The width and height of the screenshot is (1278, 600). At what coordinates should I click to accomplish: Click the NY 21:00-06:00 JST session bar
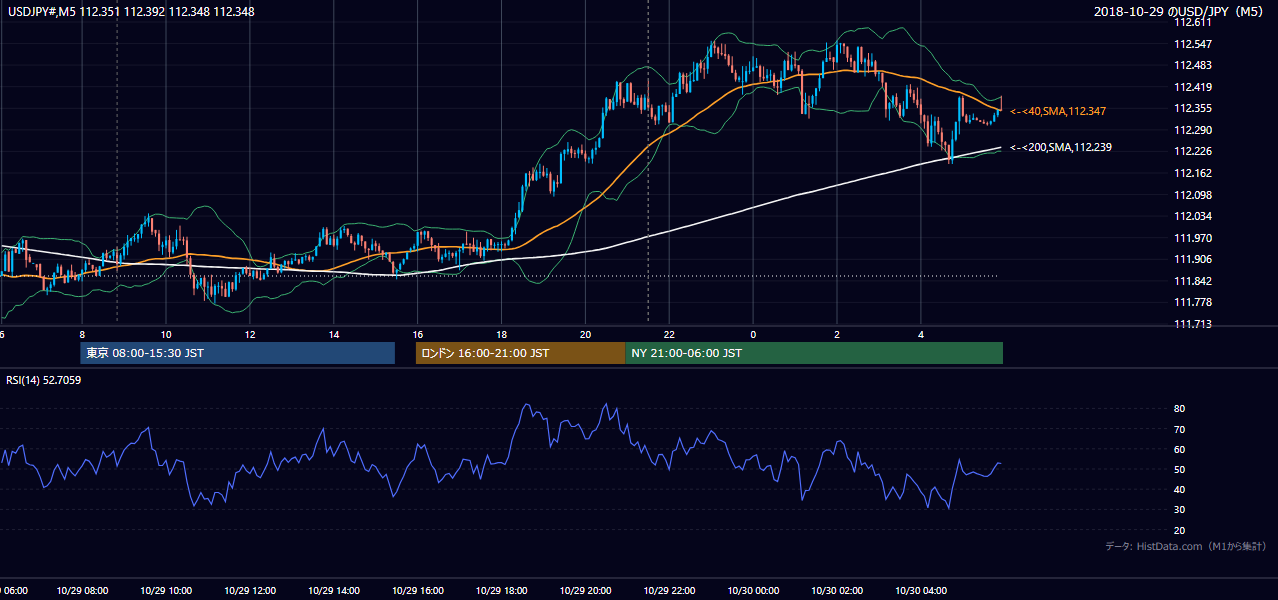point(814,353)
